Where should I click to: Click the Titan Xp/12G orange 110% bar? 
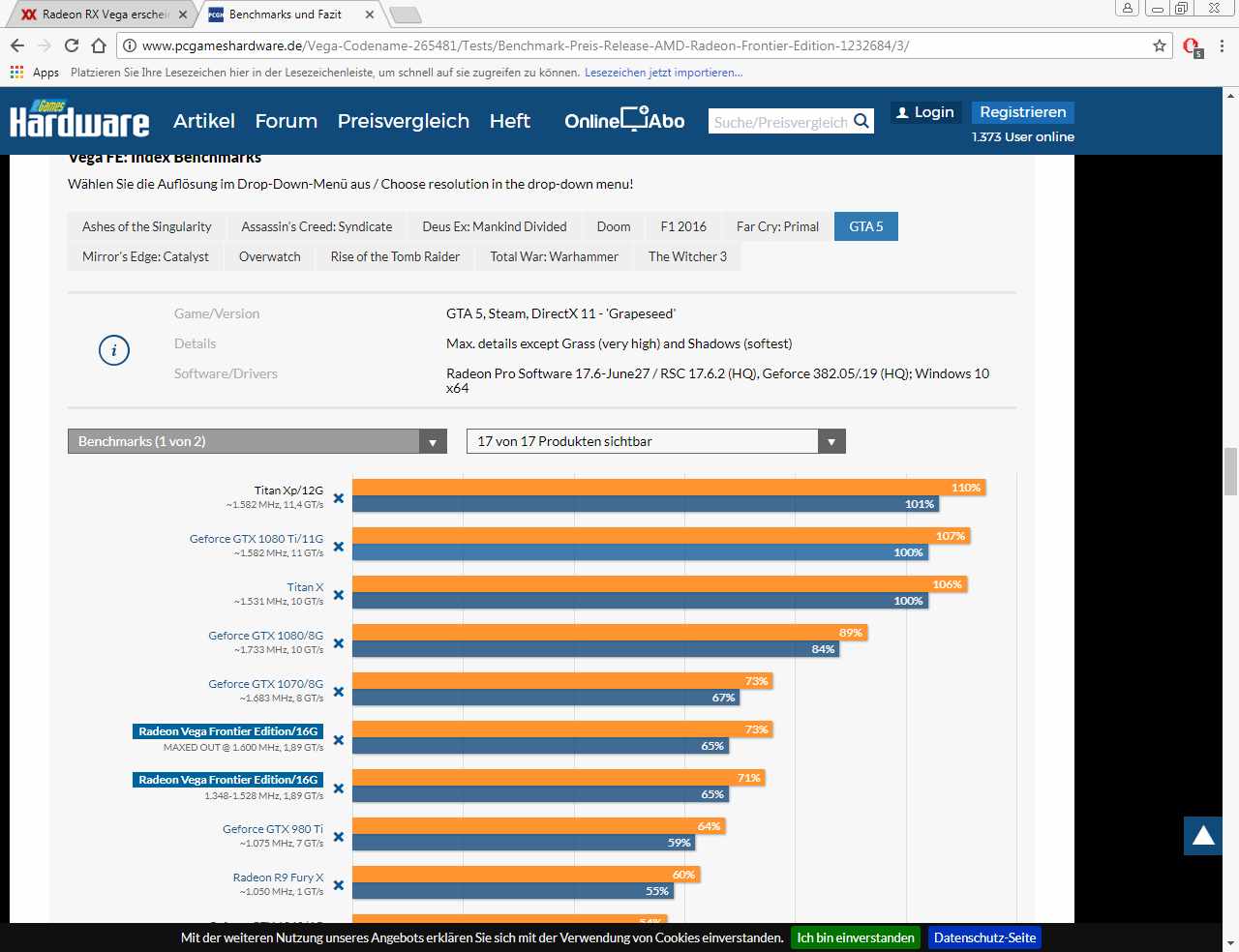coord(669,487)
